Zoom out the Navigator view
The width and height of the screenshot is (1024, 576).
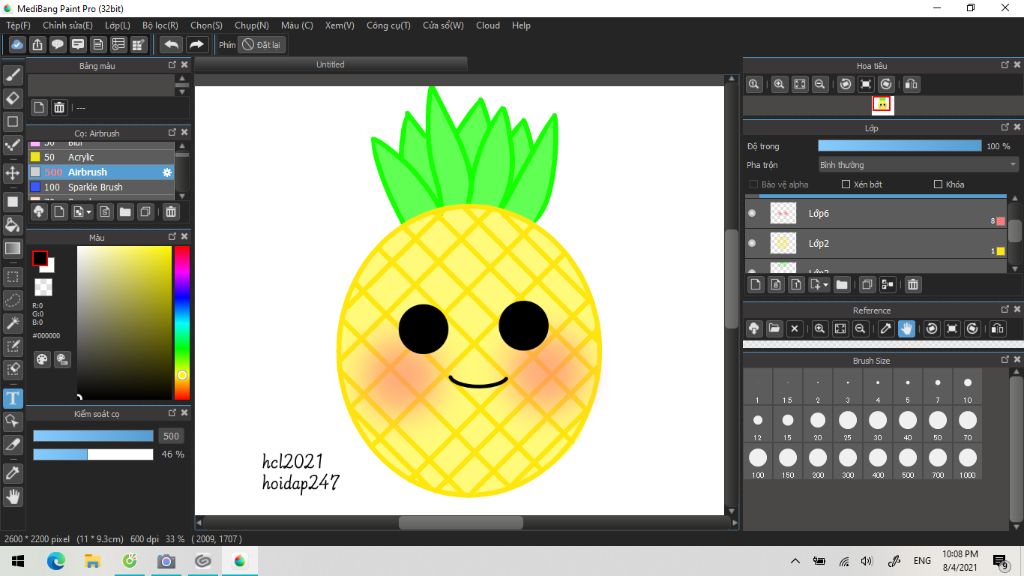[820, 84]
